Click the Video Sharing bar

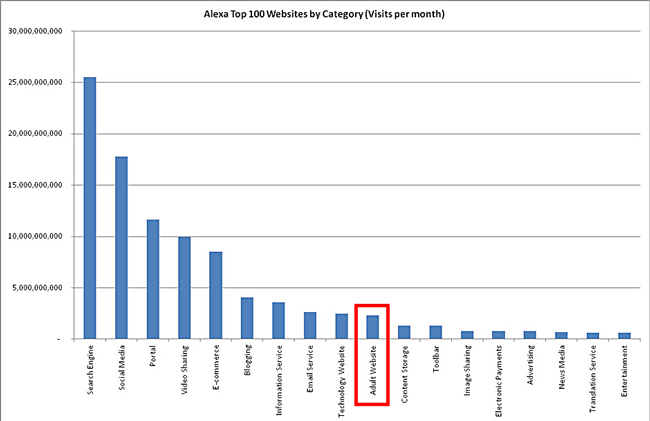pos(184,288)
